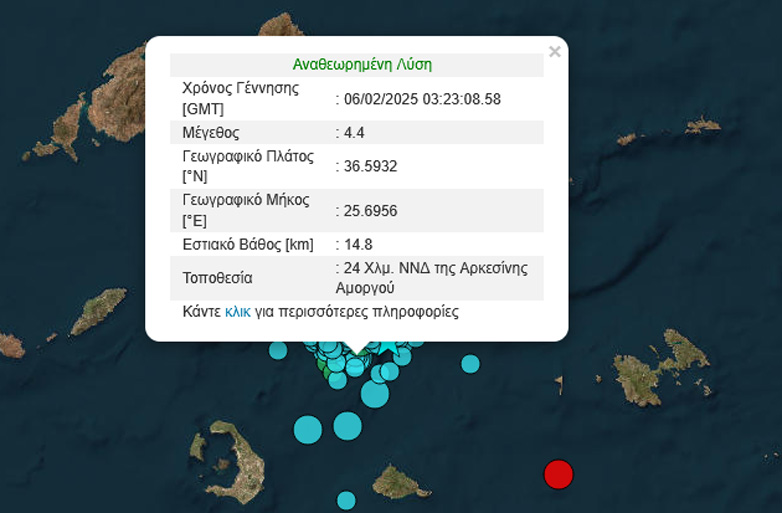Click the origin time 06/02/2025 03:23:08.58

click(422, 98)
